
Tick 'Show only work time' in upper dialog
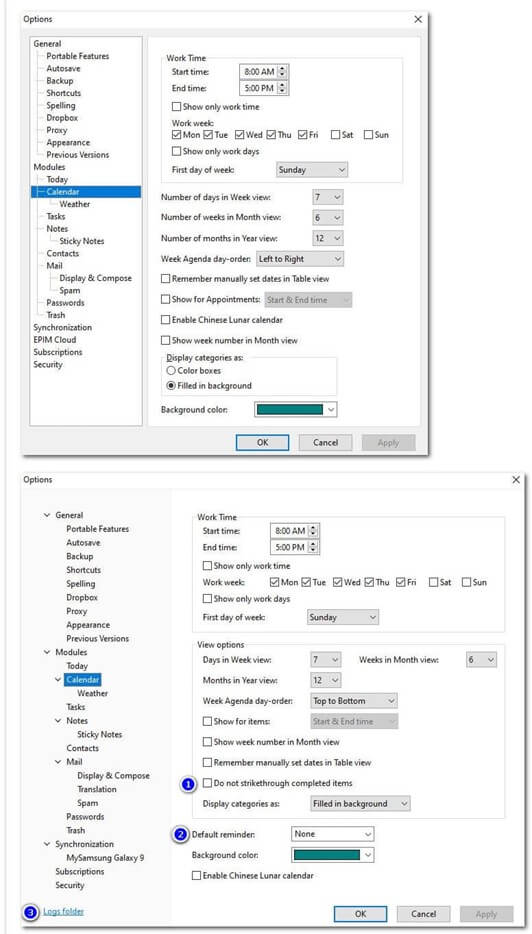click(x=176, y=107)
